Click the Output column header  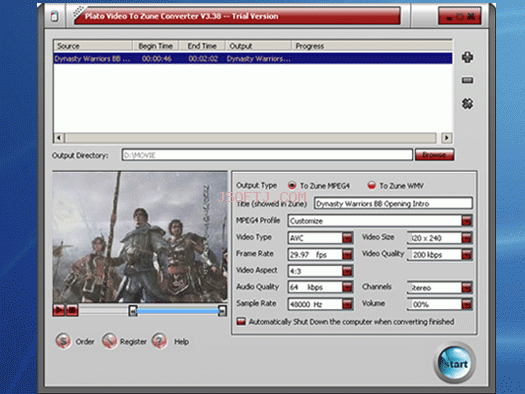pyautogui.click(x=258, y=46)
